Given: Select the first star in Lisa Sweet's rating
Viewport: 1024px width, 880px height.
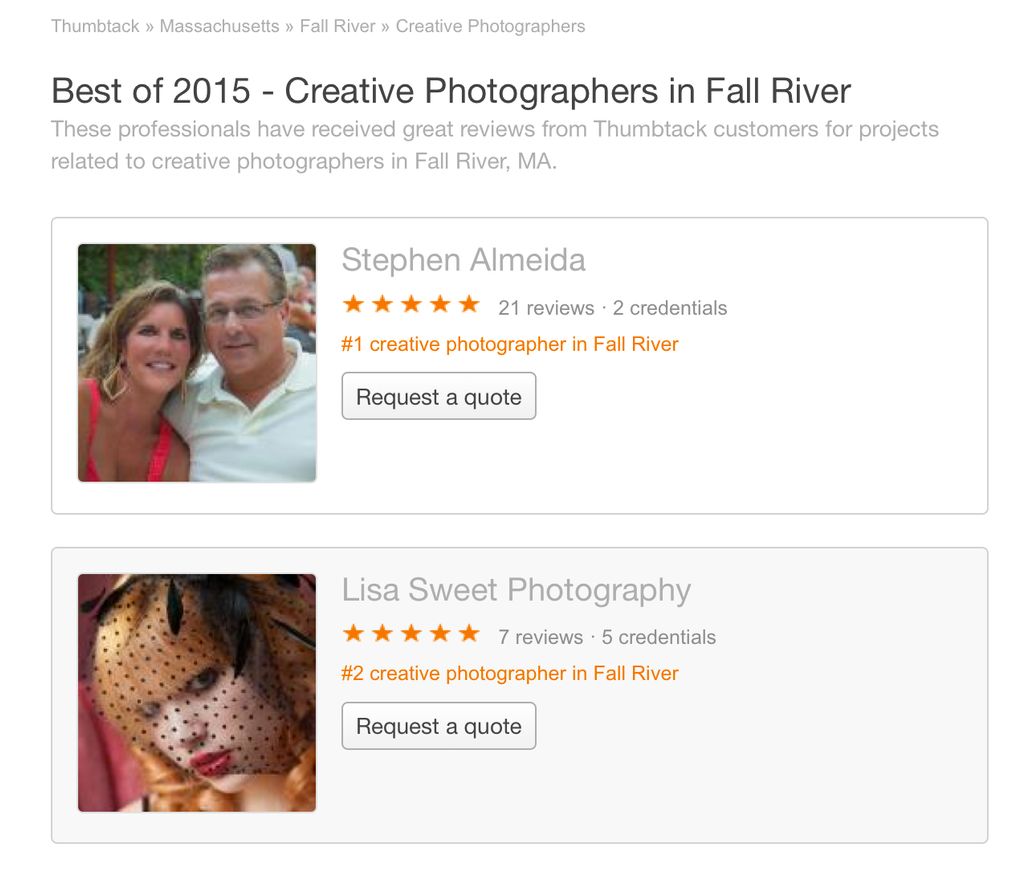Looking at the screenshot, I should pos(351,632).
